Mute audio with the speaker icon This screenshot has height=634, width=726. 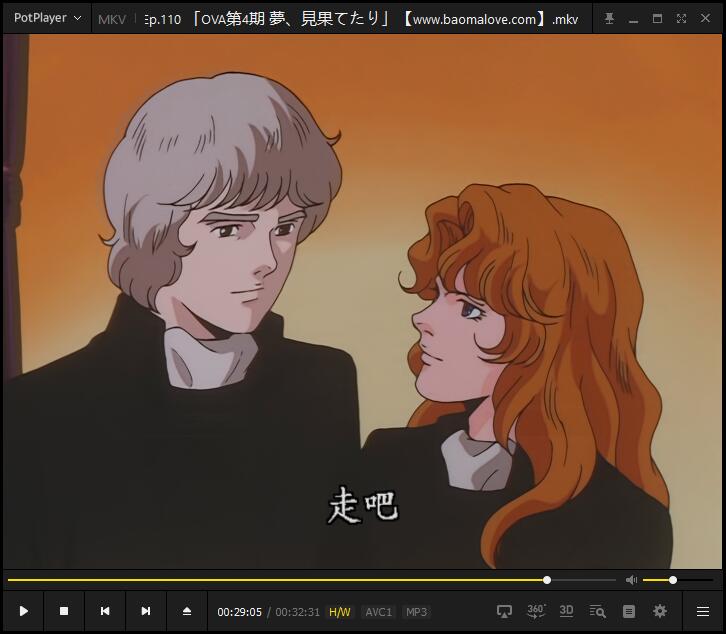[x=631, y=580]
